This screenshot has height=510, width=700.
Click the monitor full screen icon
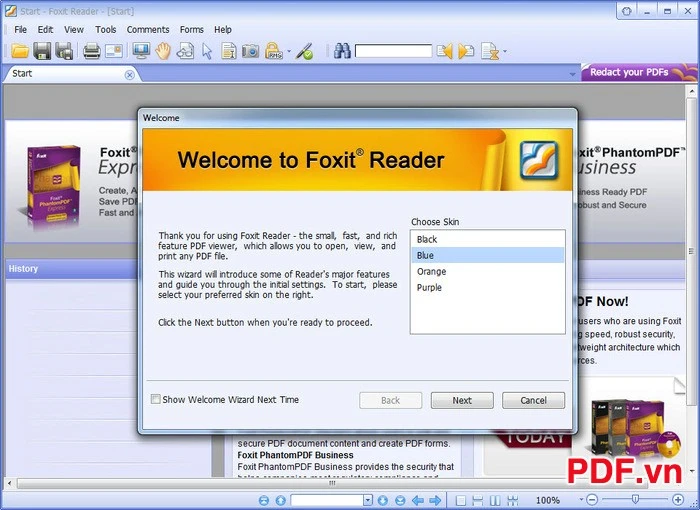click(141, 51)
